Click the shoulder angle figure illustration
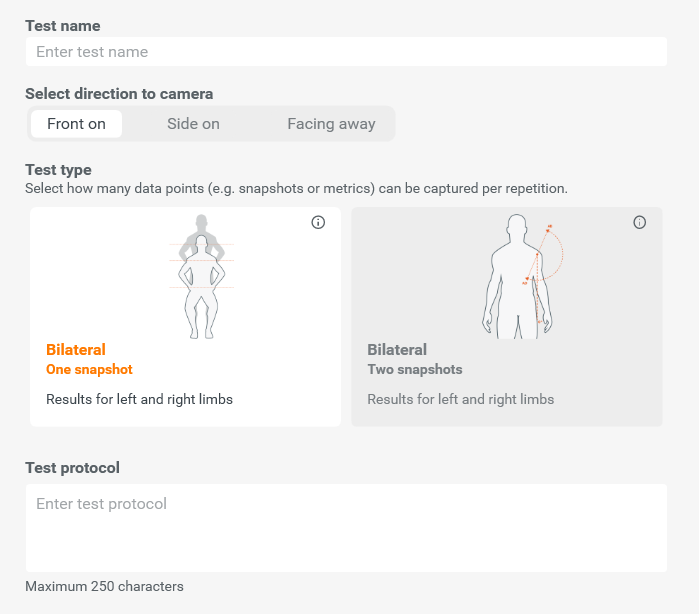699x614 pixels. click(x=522, y=276)
